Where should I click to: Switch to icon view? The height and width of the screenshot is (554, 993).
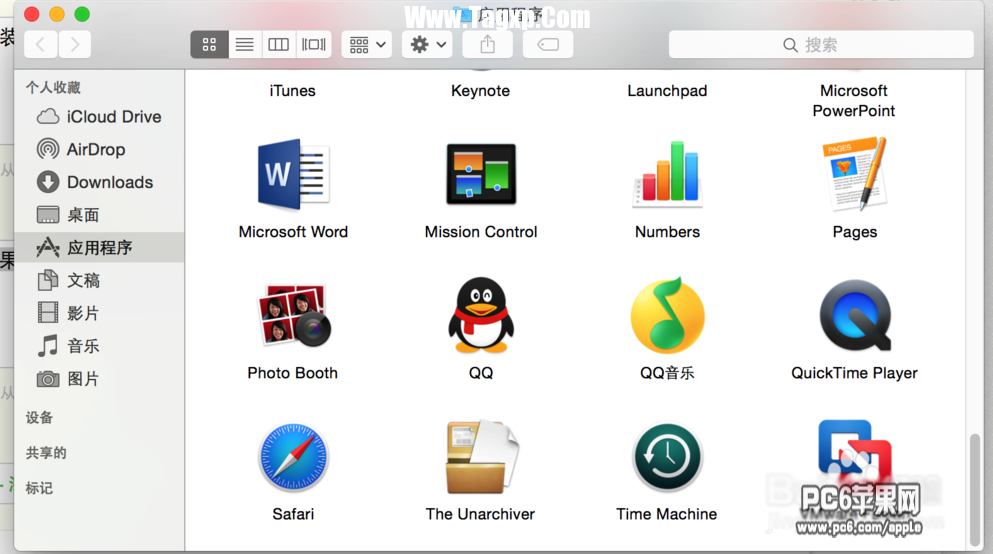pyautogui.click(x=210, y=44)
